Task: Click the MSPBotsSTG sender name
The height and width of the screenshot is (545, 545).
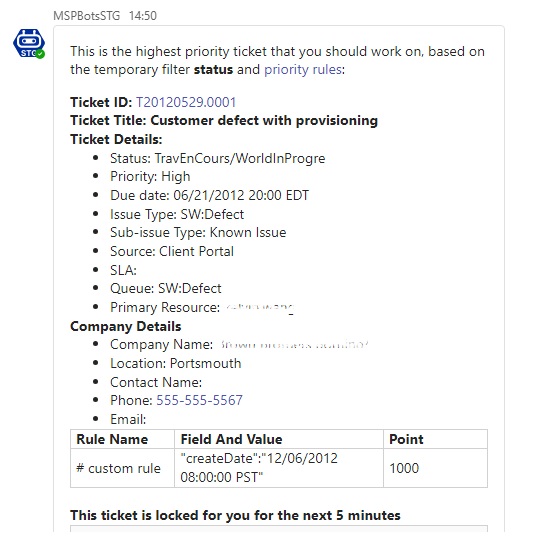Action: (x=87, y=16)
